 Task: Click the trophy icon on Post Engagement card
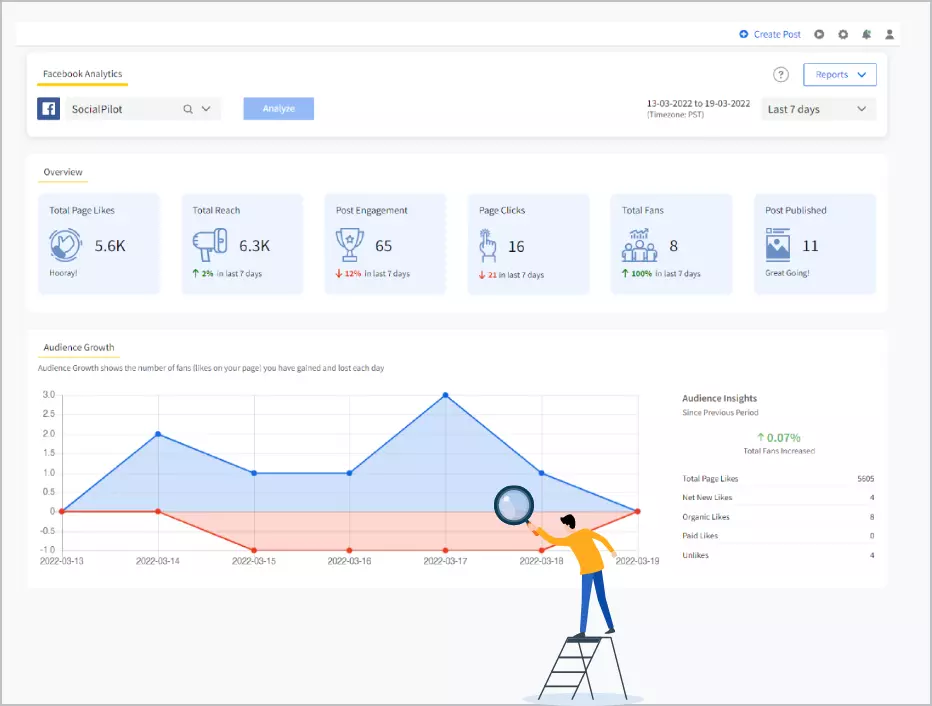pos(350,242)
